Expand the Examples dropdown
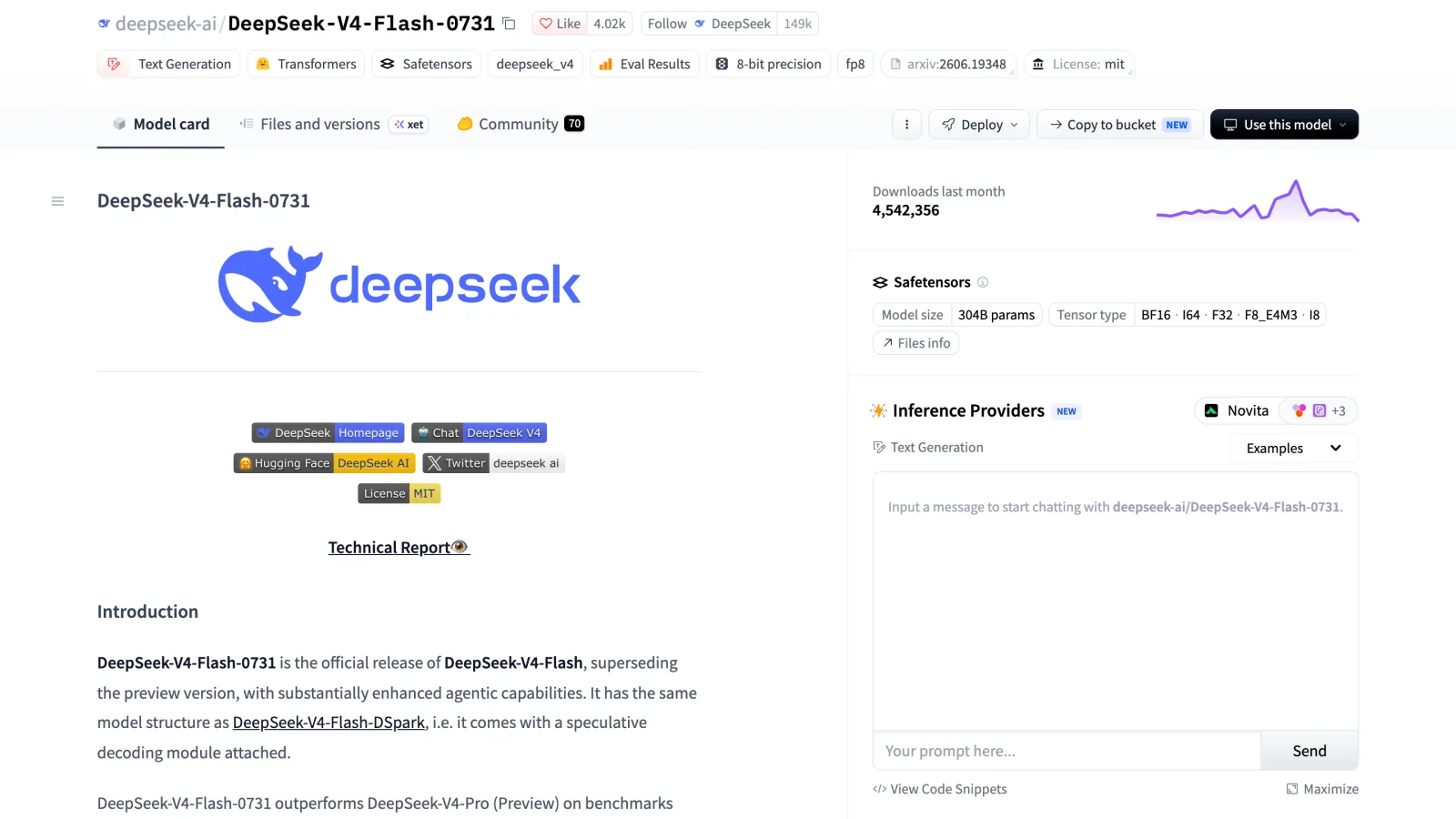This screenshot has height=819, width=1456. pyautogui.click(x=1293, y=448)
